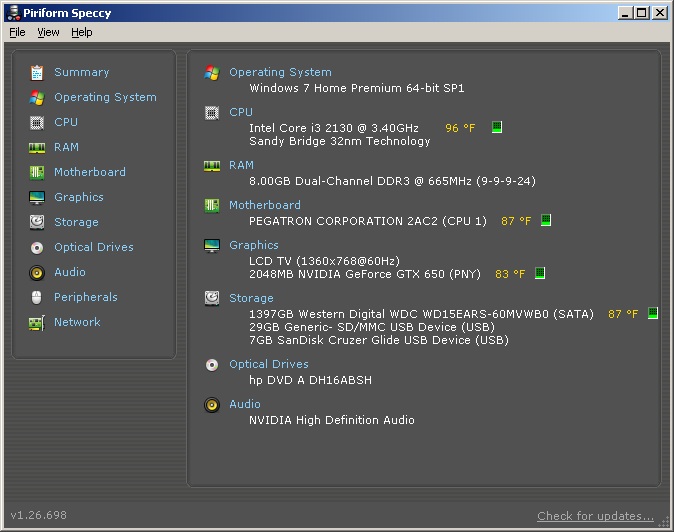Click the hard drive temperature status indicator icon

pyautogui.click(x=653, y=313)
